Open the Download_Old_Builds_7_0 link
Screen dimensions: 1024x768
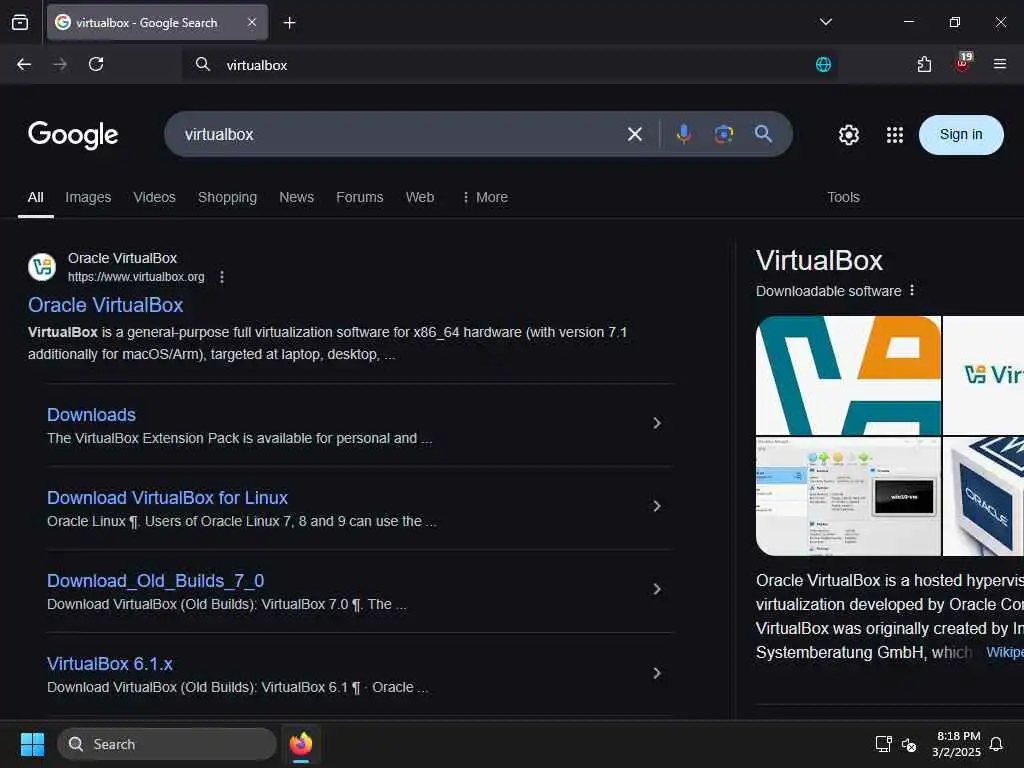(155, 581)
